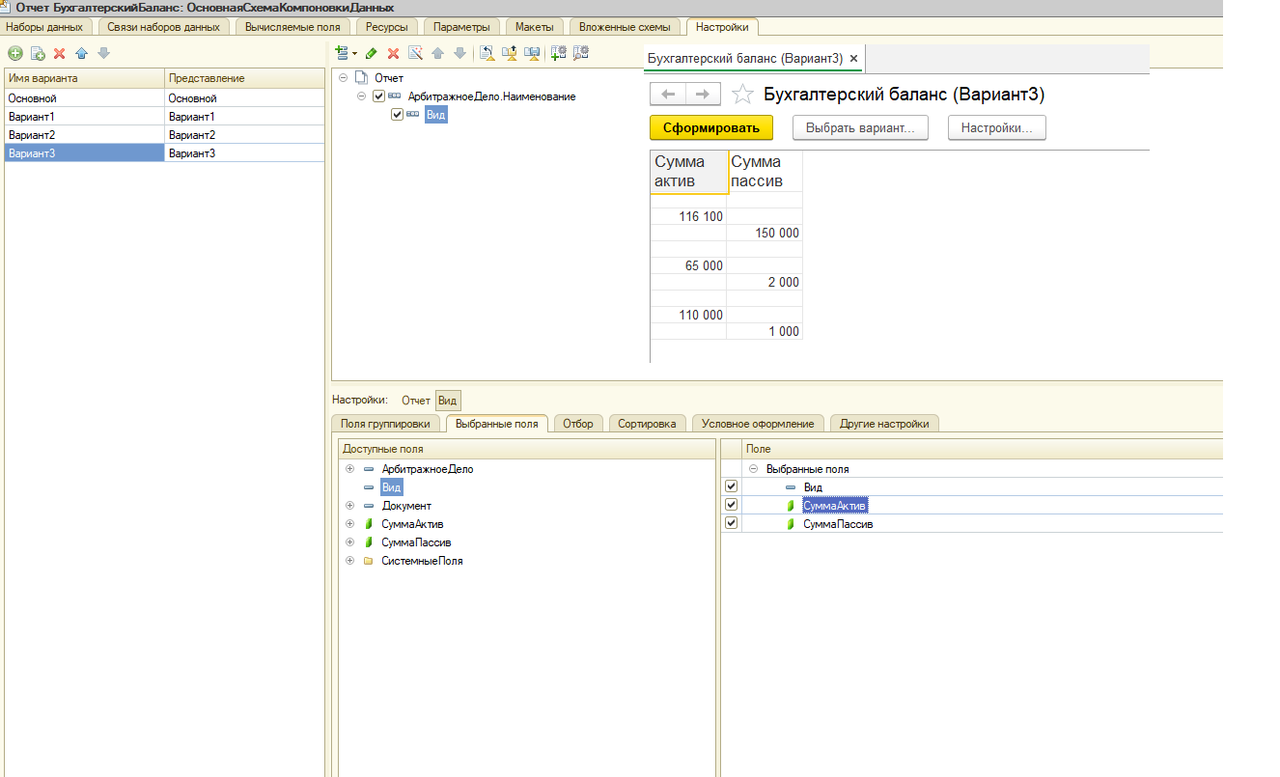
Task: Move variant down with gray arrow
Action: pyautogui.click(x=104, y=53)
